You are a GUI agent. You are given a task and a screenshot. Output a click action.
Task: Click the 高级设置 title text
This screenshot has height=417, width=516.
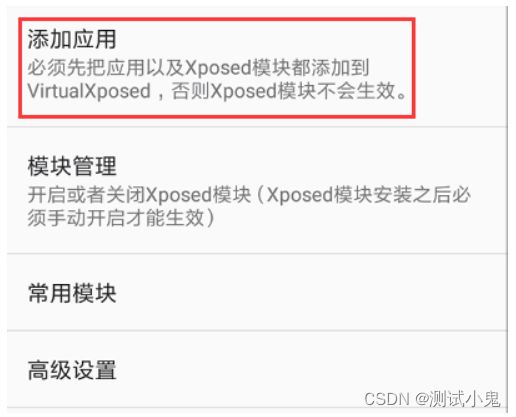click(x=72, y=370)
